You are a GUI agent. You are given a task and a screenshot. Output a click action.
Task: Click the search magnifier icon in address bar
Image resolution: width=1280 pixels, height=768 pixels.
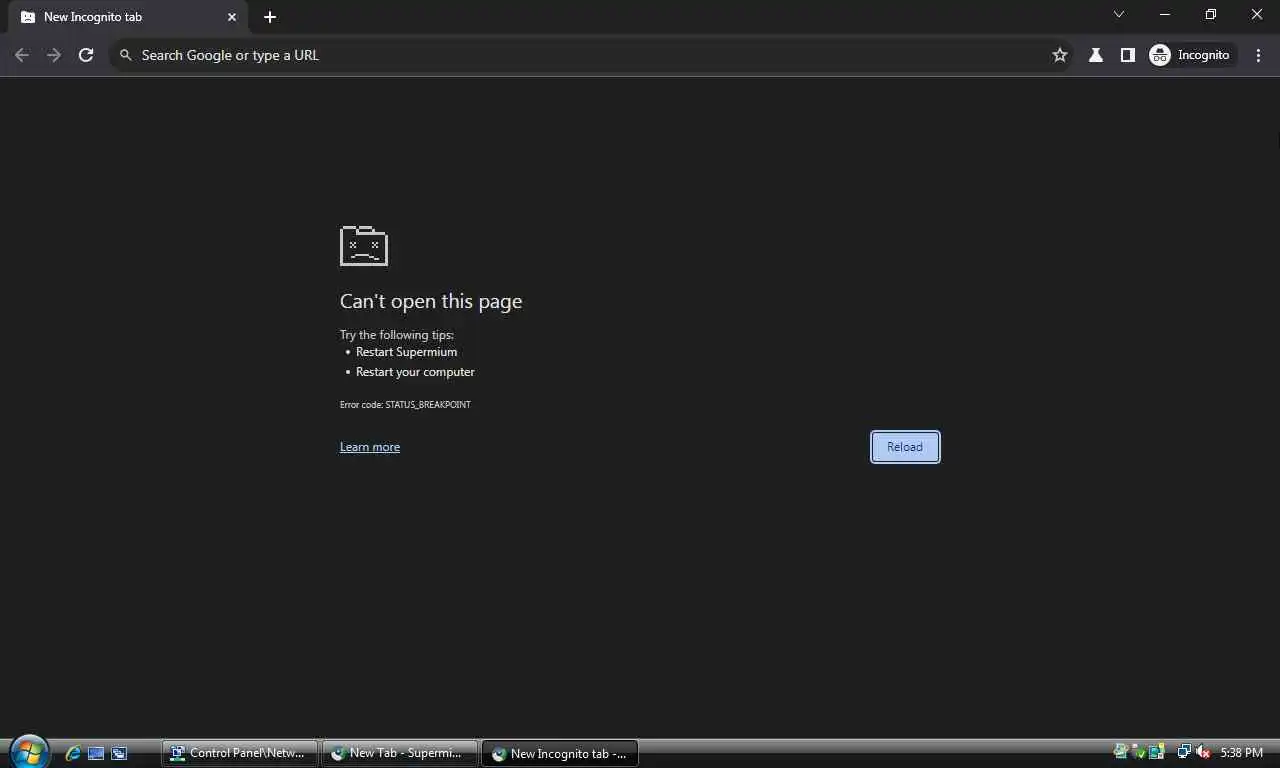point(126,55)
